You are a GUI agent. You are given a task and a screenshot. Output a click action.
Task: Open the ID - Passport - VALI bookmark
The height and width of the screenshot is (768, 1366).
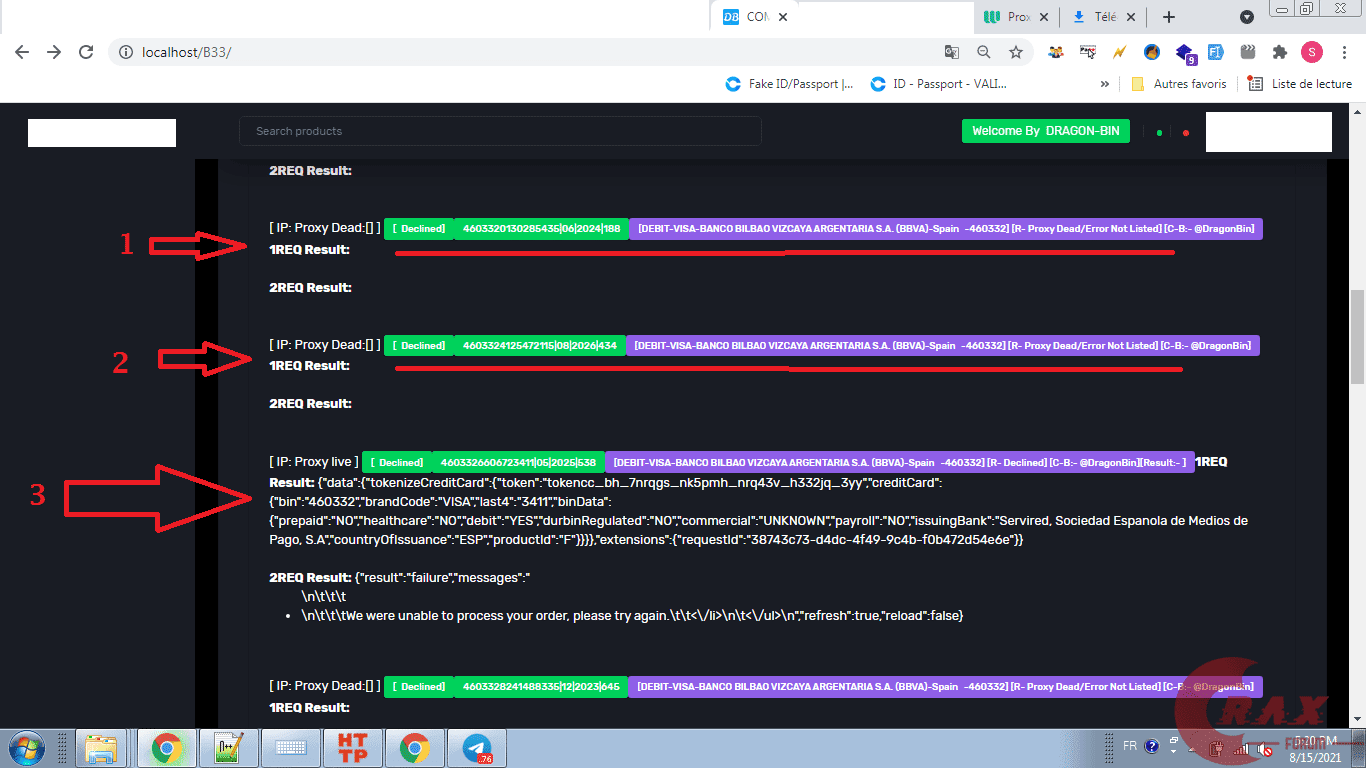click(939, 84)
